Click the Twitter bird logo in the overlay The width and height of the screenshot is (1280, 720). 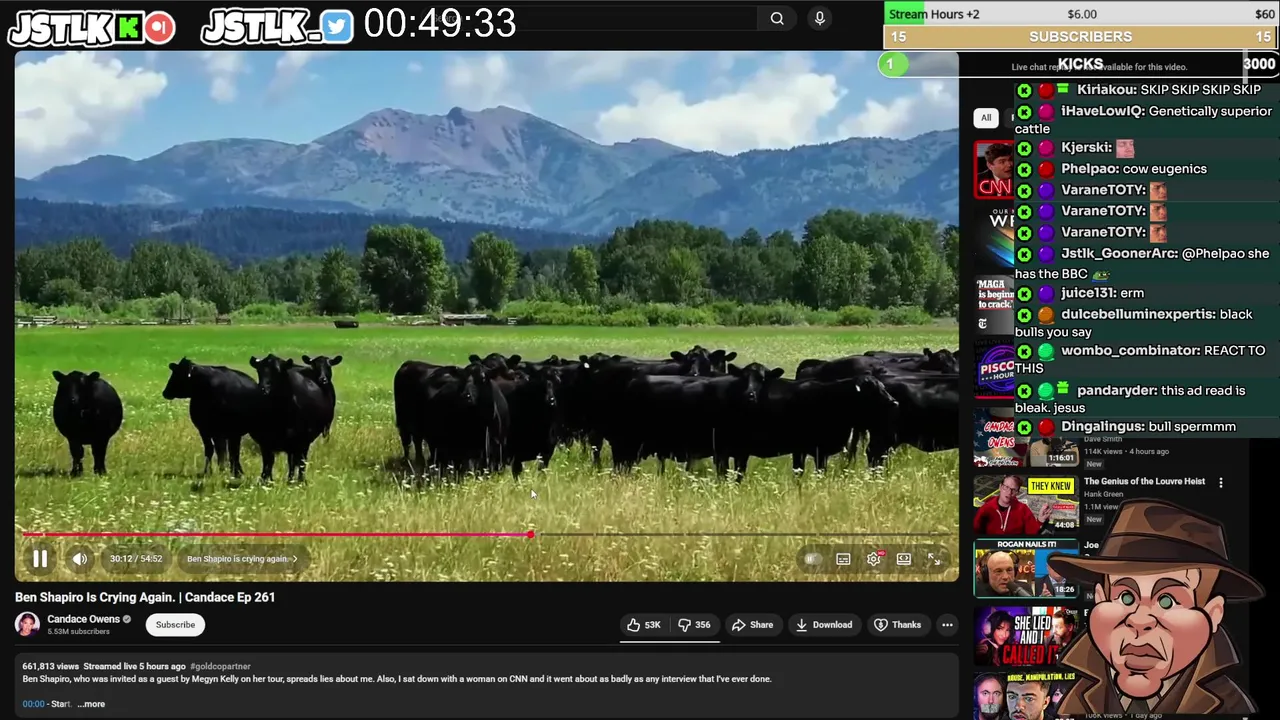(338, 28)
